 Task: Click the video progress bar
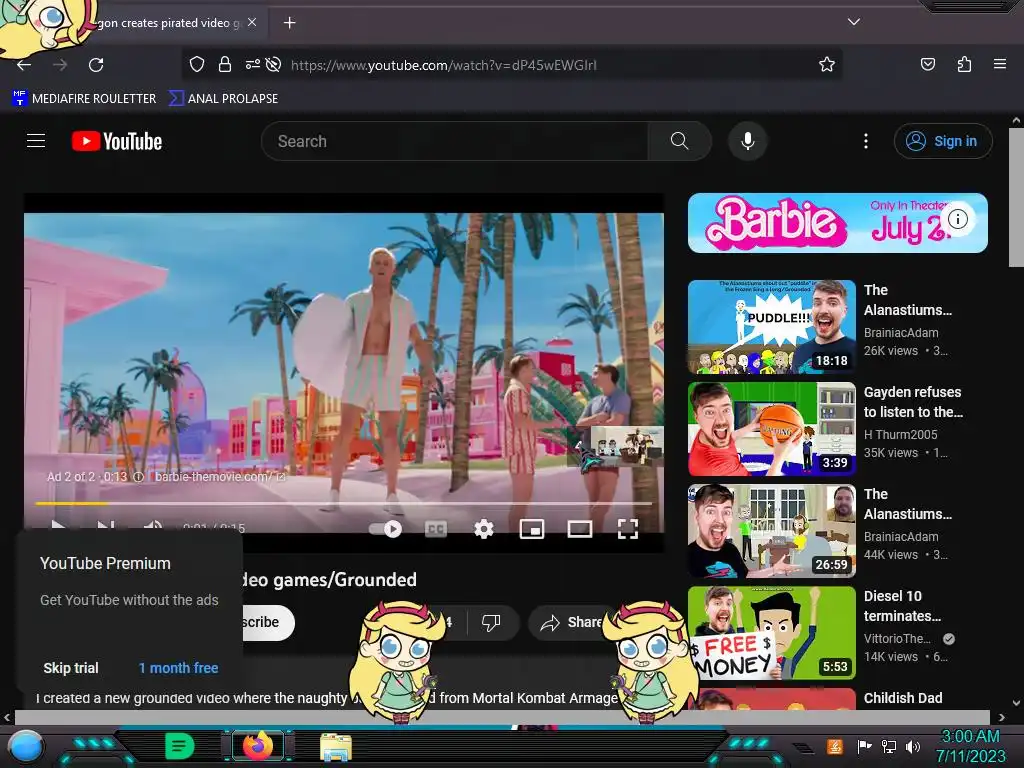pos(344,504)
